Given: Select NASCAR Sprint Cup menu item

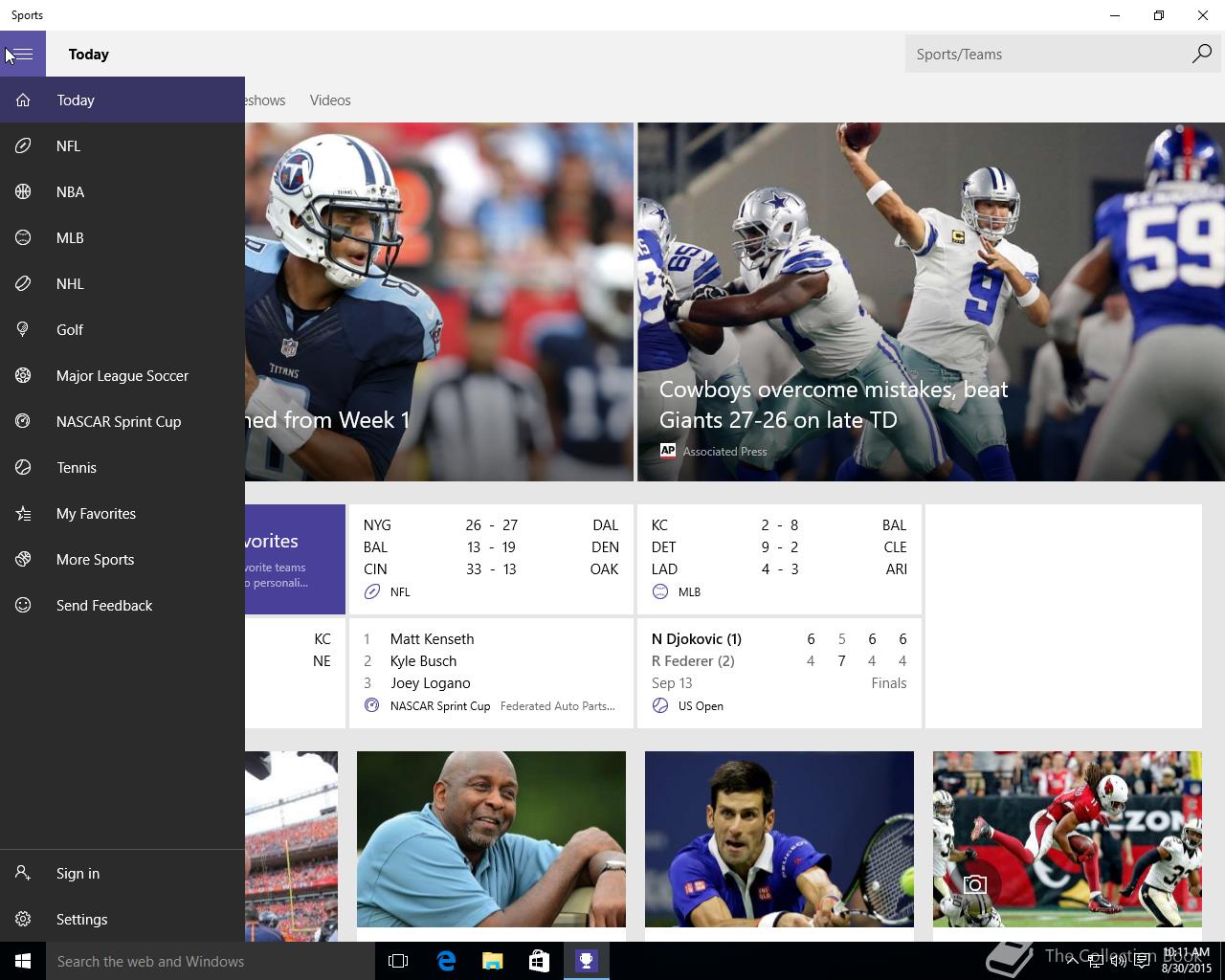Looking at the screenshot, I should (x=122, y=421).
